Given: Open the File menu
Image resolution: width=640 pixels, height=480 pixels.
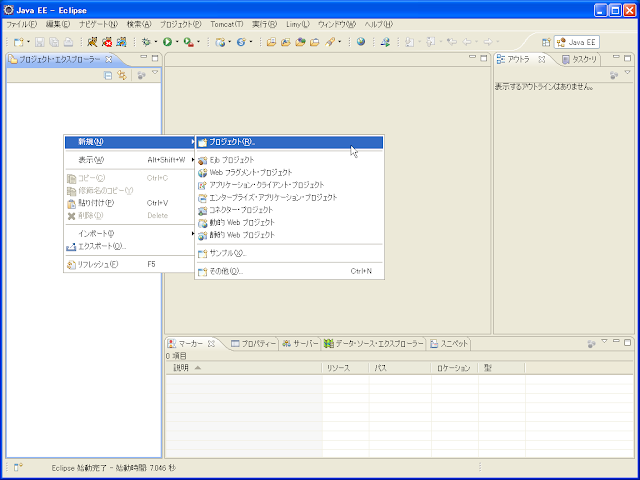Looking at the screenshot, I should tap(22, 24).
